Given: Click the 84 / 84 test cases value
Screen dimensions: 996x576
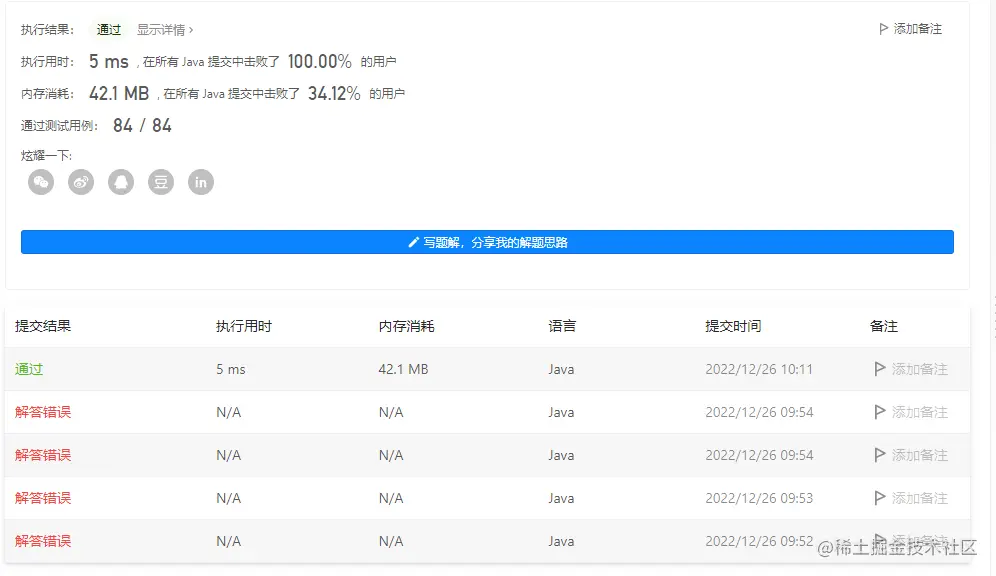Looking at the screenshot, I should pyautogui.click(x=142, y=126).
